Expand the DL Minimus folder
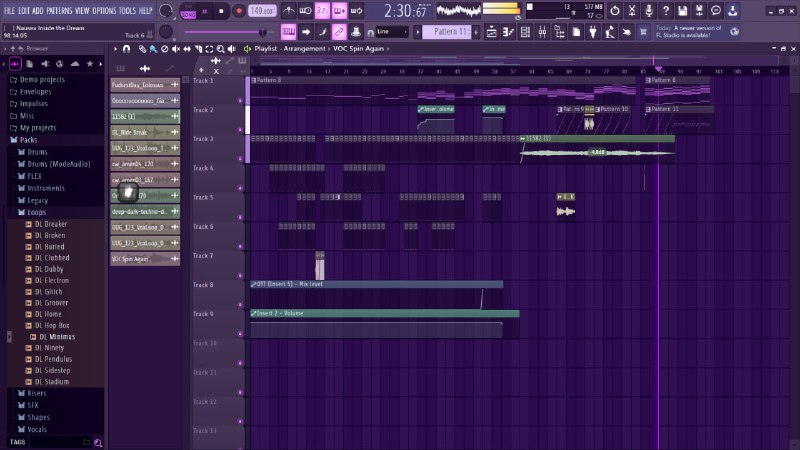 [x=57, y=337]
